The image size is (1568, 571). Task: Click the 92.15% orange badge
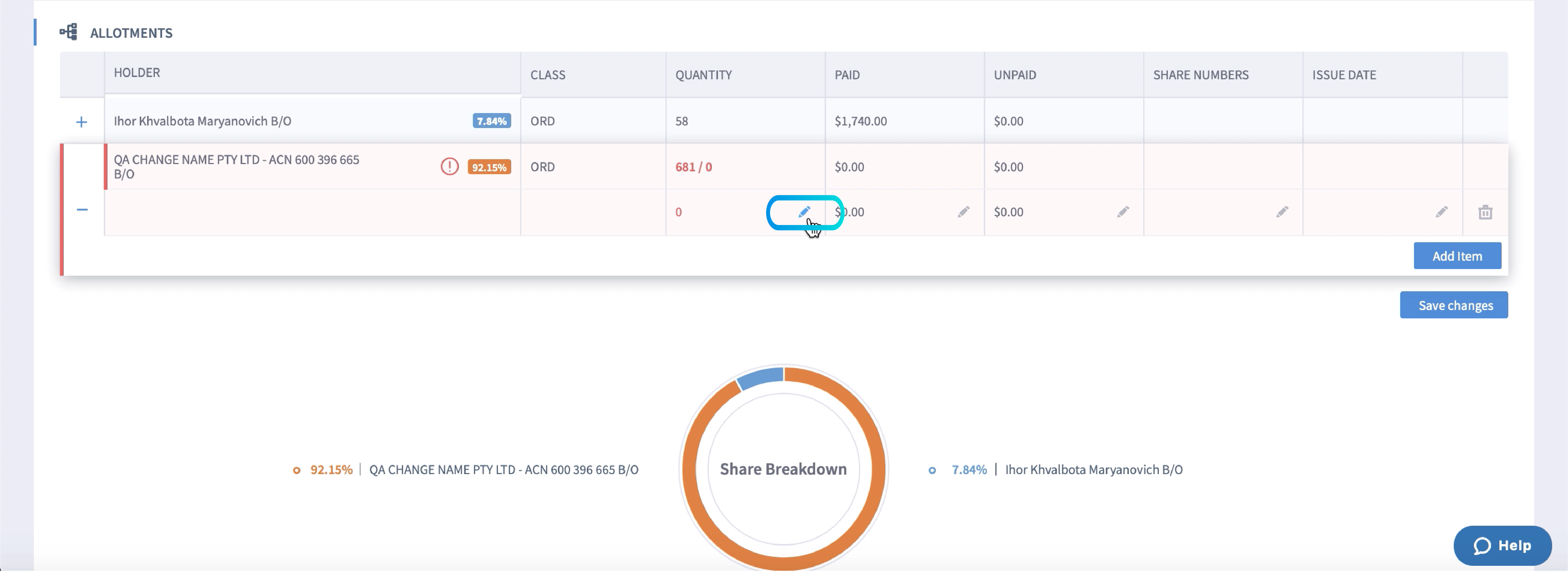(x=489, y=167)
